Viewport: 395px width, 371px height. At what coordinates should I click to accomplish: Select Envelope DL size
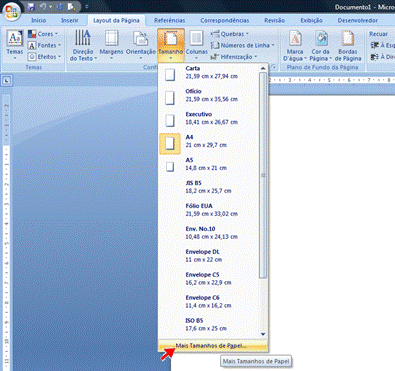(209, 256)
